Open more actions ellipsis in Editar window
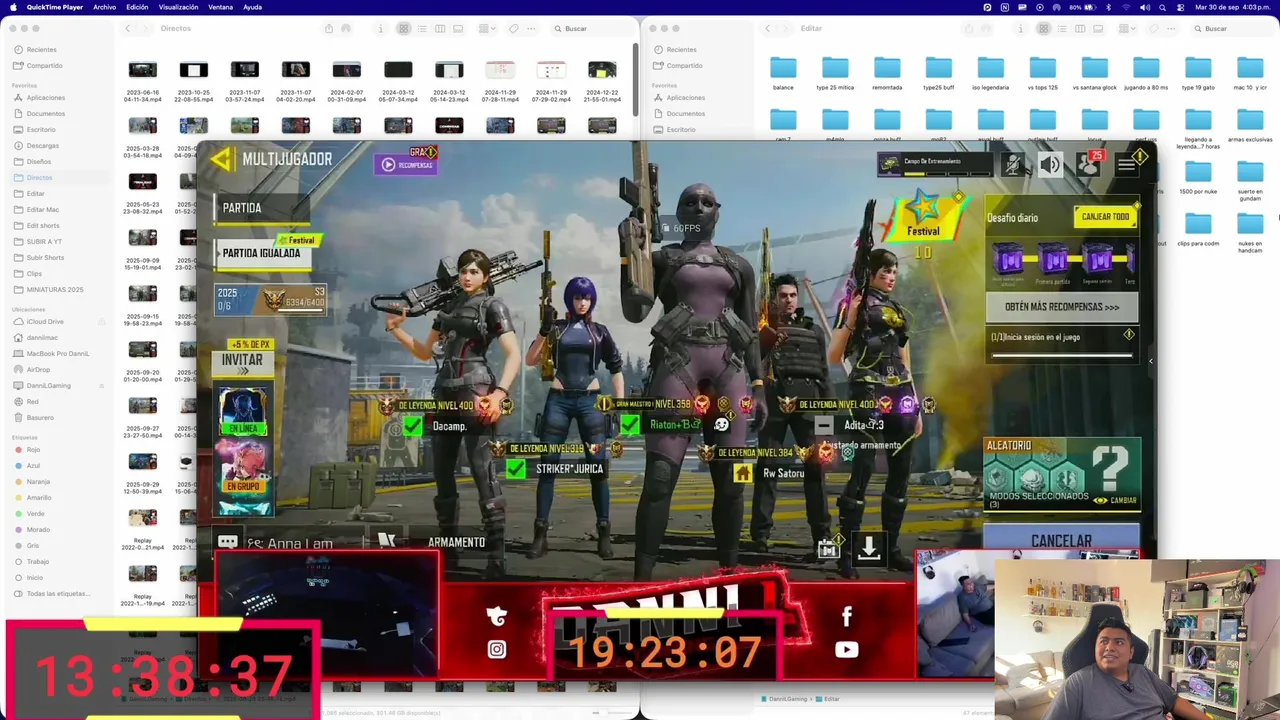The width and height of the screenshot is (1280, 720). click(1171, 28)
